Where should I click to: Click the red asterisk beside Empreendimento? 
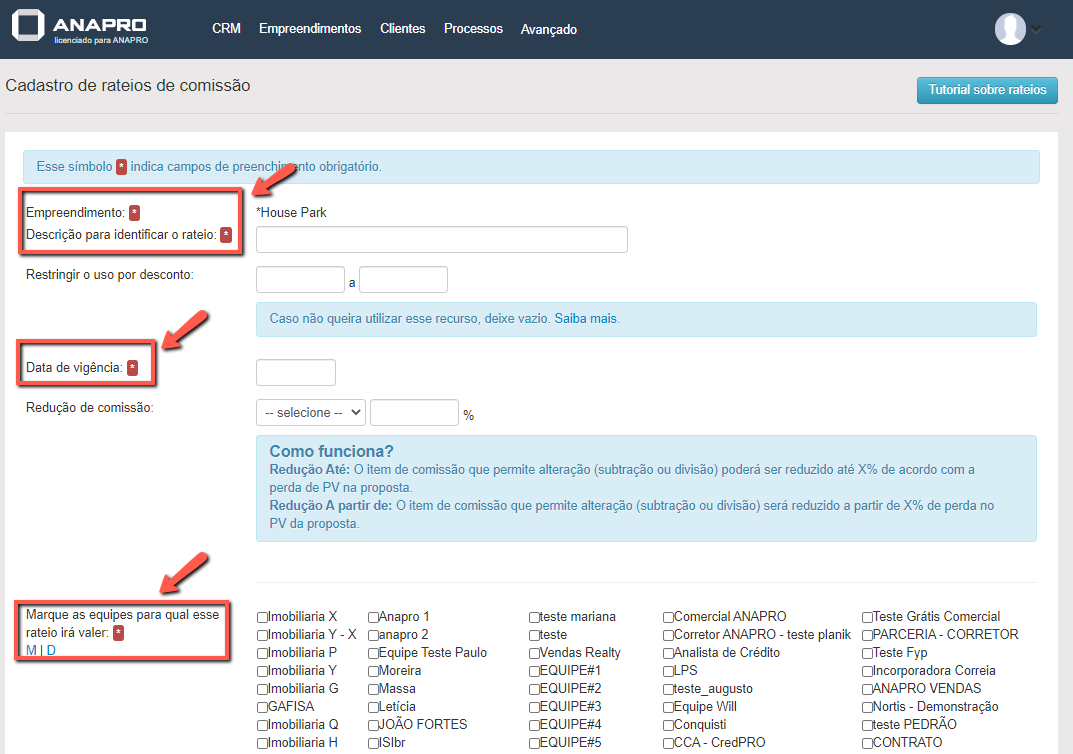tap(135, 213)
